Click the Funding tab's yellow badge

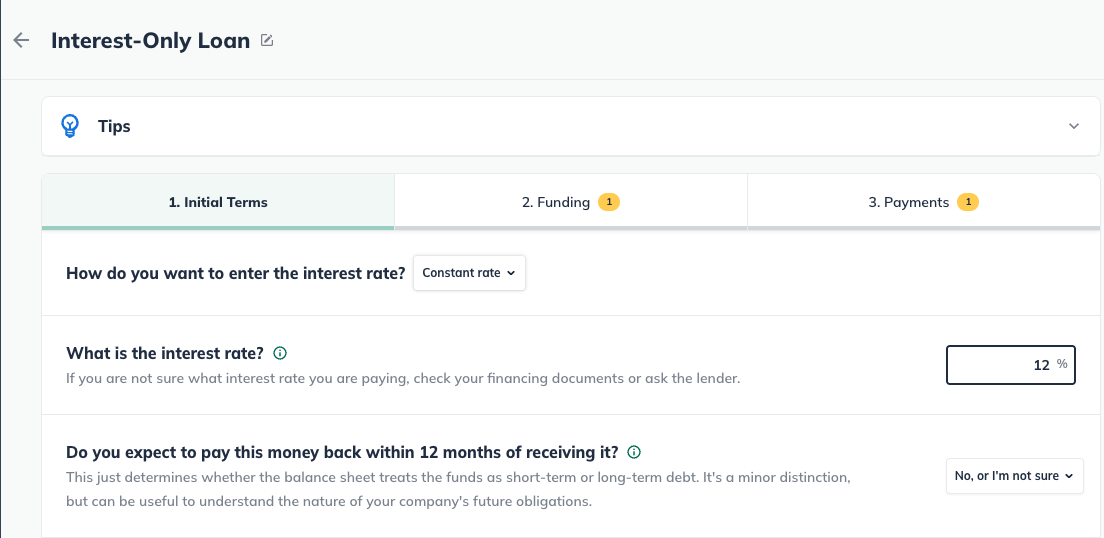609,202
